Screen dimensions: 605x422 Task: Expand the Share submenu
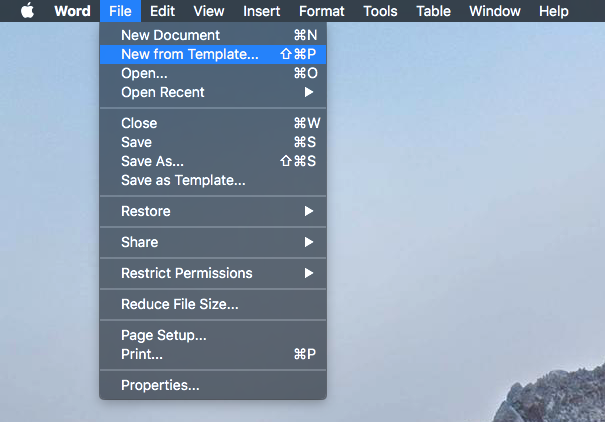[x=139, y=242]
